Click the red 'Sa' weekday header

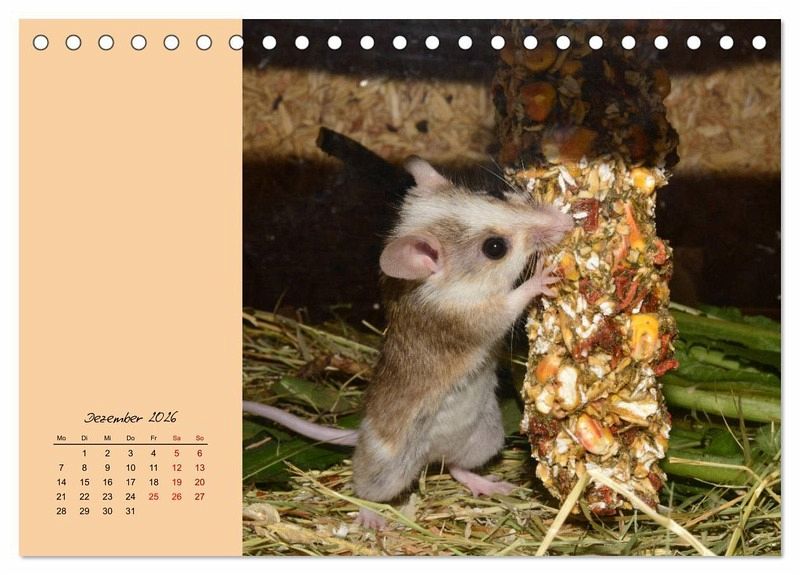(177, 438)
